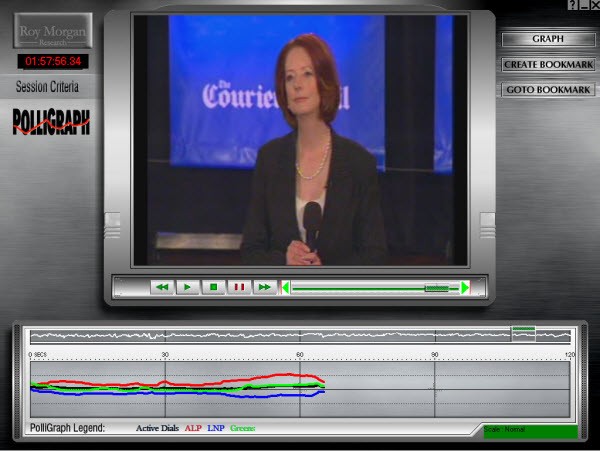Select LNP in the graph legend
600x451 pixels.
coord(217,428)
